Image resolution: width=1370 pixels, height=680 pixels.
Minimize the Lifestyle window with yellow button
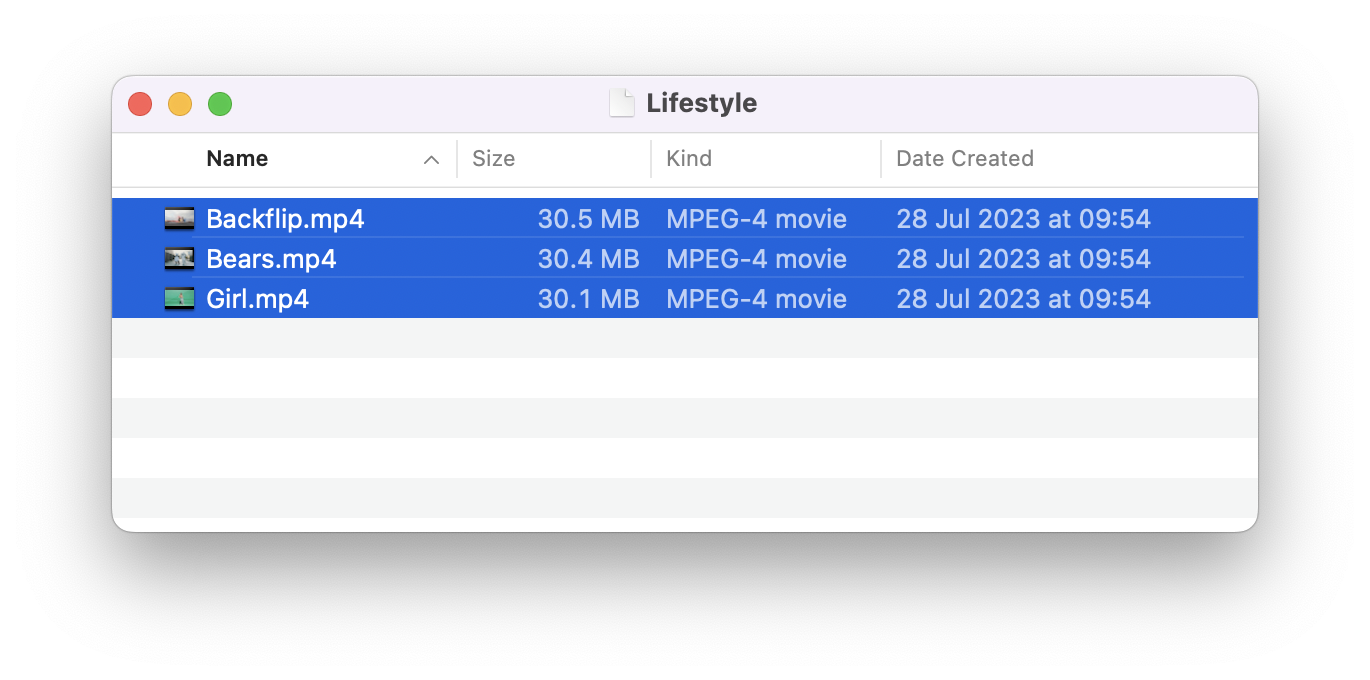[x=180, y=104]
